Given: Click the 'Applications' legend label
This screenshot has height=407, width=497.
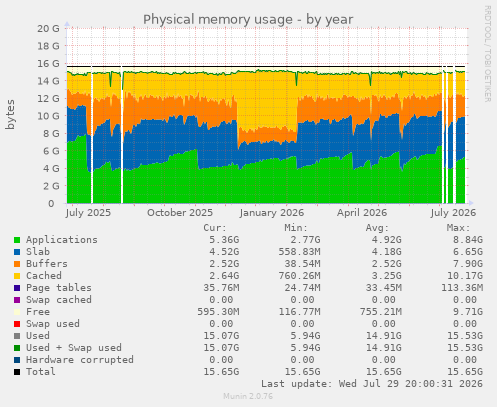Looking at the screenshot, I should point(62,240).
